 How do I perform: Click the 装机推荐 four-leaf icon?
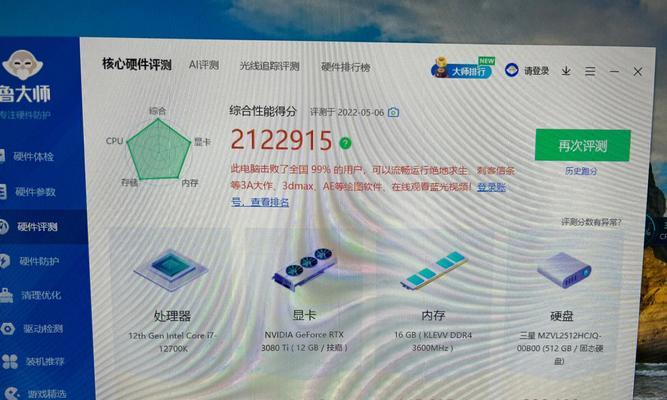(10, 362)
